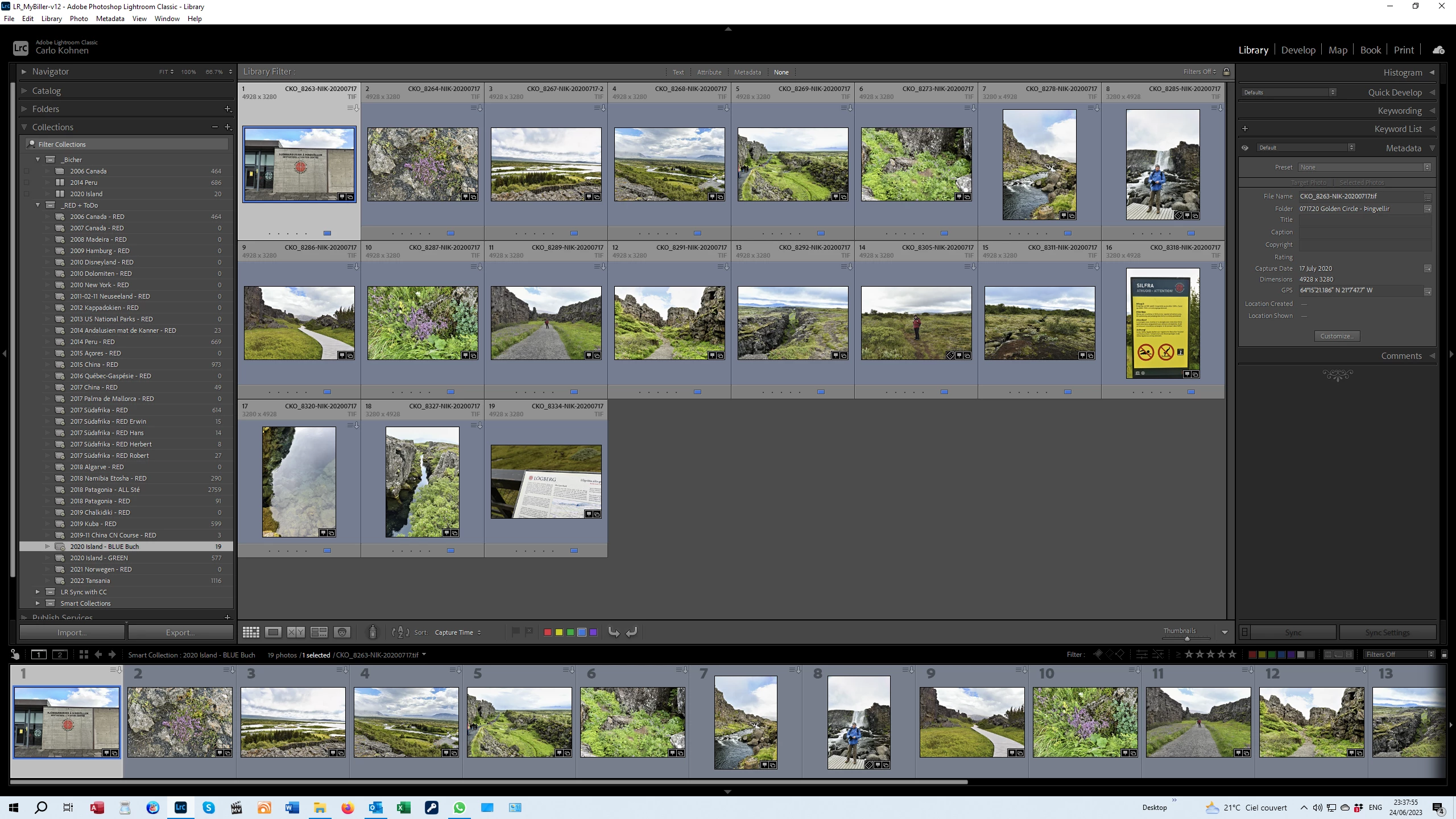Open the Metadata menu in menu bar

pyautogui.click(x=110, y=18)
